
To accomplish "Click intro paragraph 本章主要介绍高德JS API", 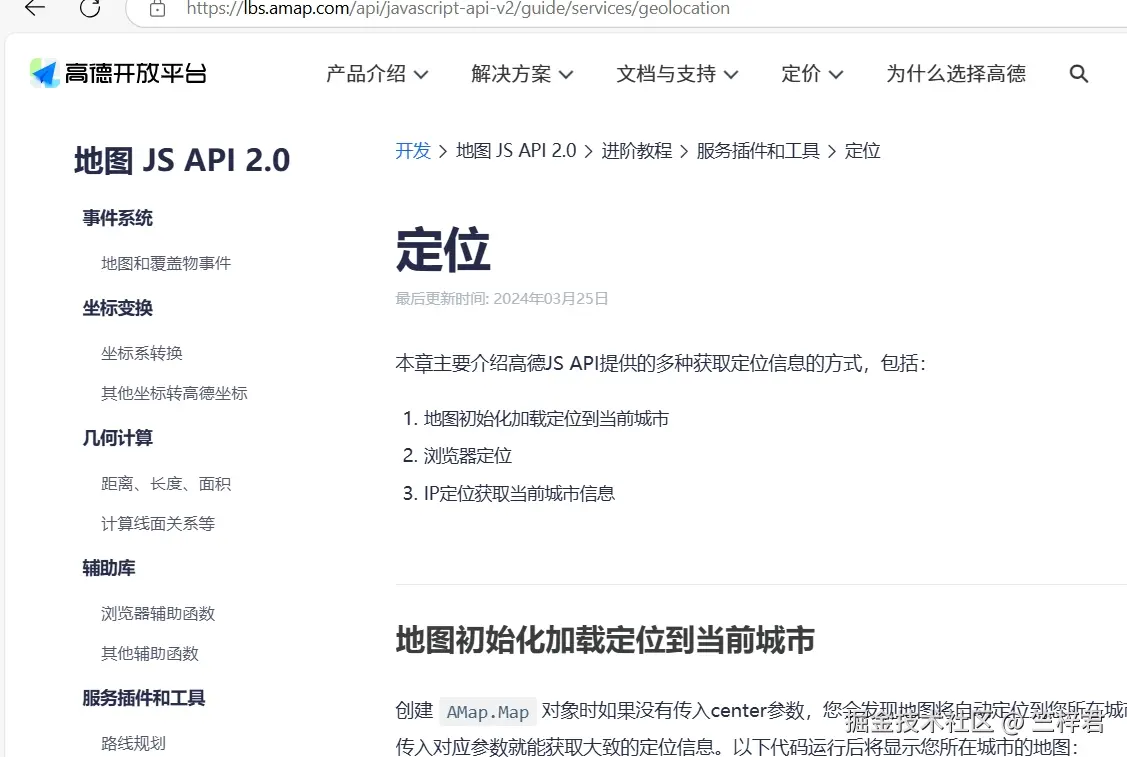I will (x=661, y=363).
